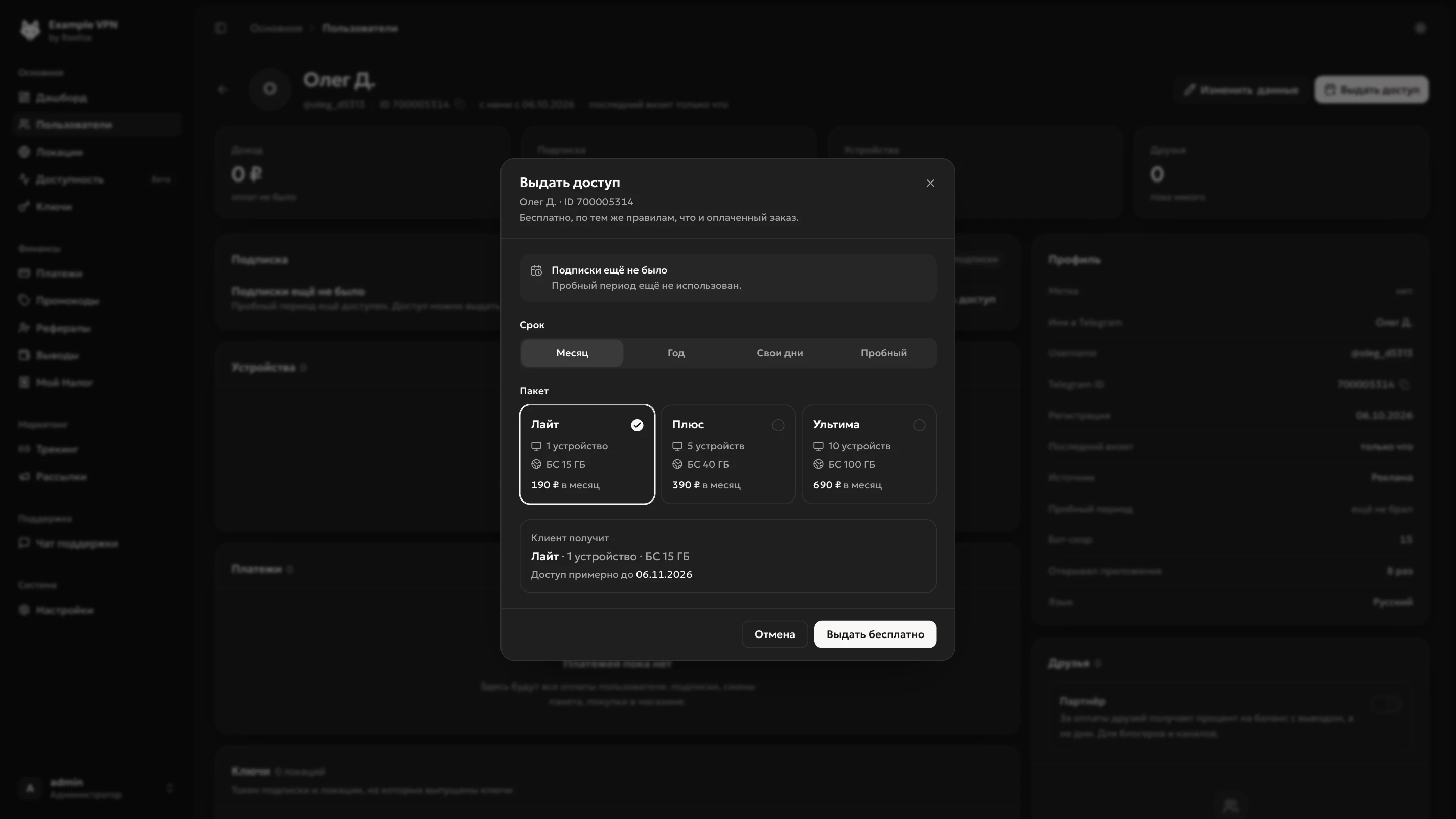Toggle the Партнёр switch in Друзья panel
This screenshot has width=1456, height=819.
[1385, 704]
